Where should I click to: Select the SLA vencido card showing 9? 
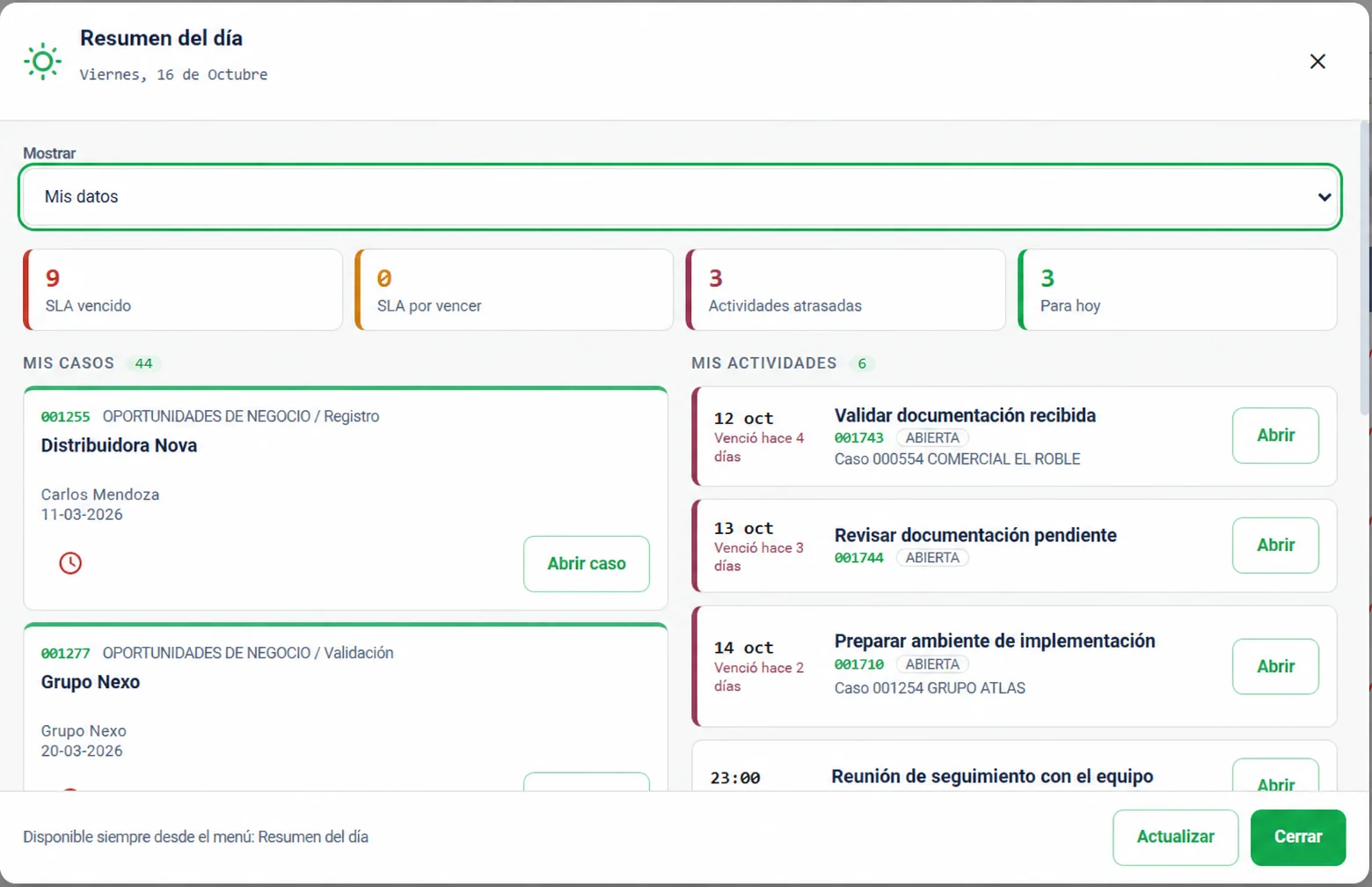tap(183, 290)
